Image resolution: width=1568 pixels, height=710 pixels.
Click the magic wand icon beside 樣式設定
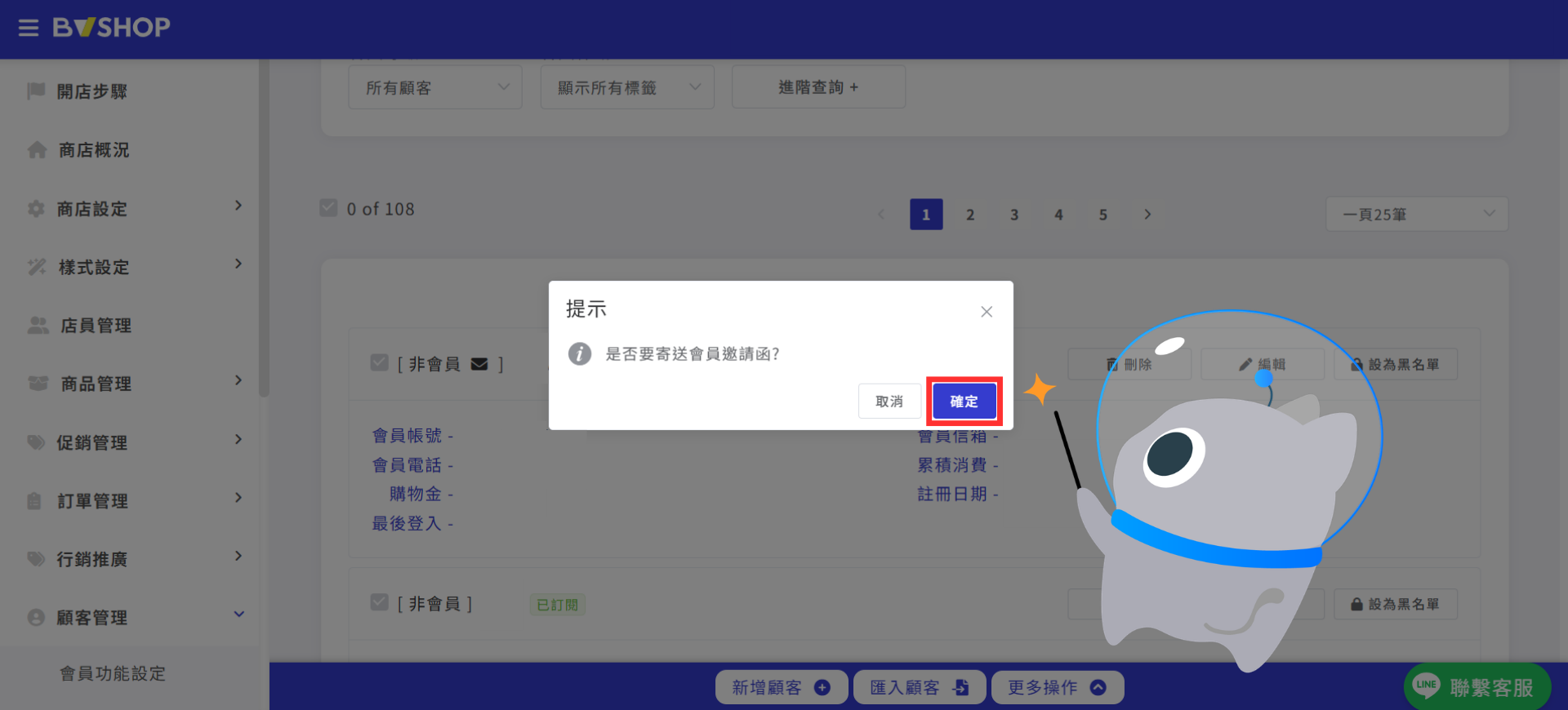click(37, 267)
